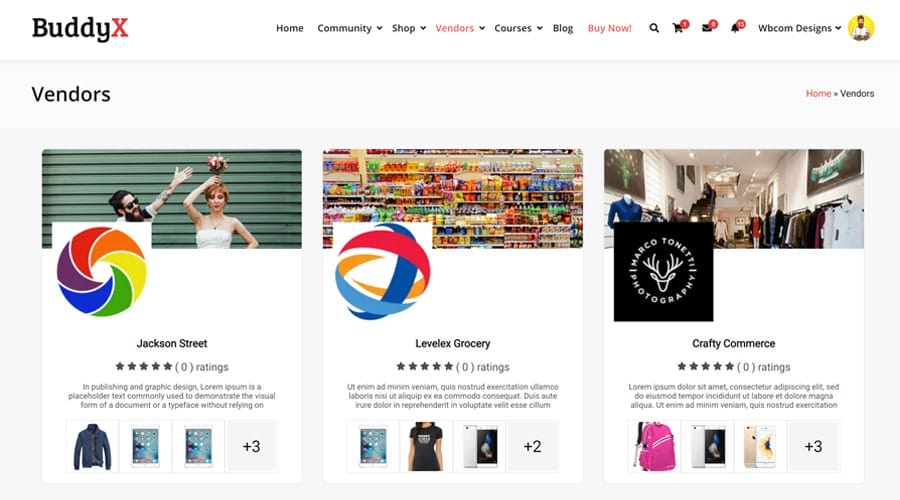This screenshot has width=900, height=500.
Task: Click the Levelex Grocery store logo
Action: (x=382, y=271)
